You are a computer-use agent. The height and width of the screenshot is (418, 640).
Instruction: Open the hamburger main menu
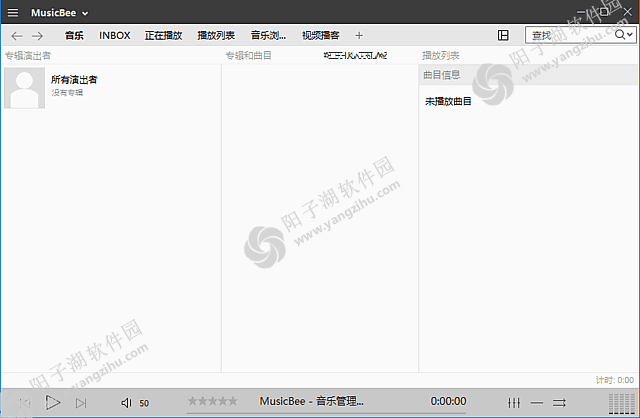[x=13, y=13]
